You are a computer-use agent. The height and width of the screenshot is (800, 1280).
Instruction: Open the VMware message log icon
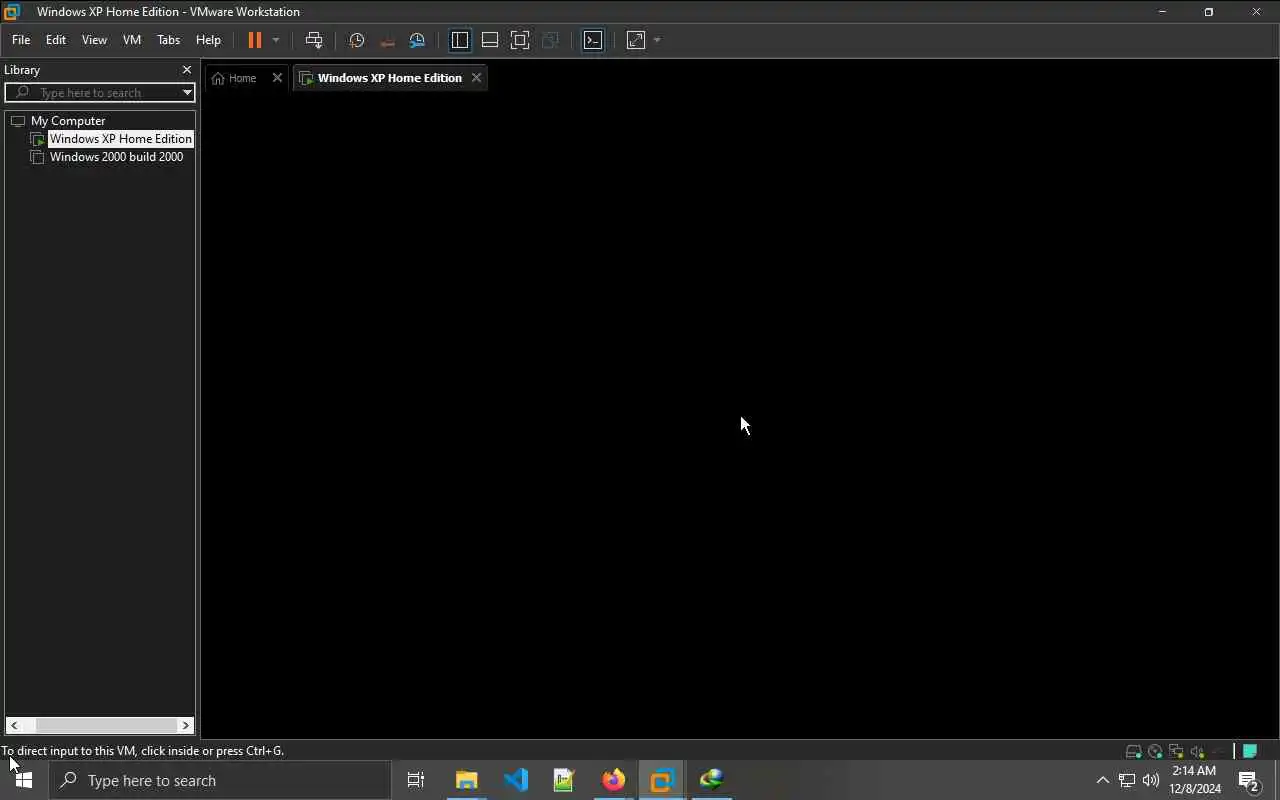(1250, 751)
